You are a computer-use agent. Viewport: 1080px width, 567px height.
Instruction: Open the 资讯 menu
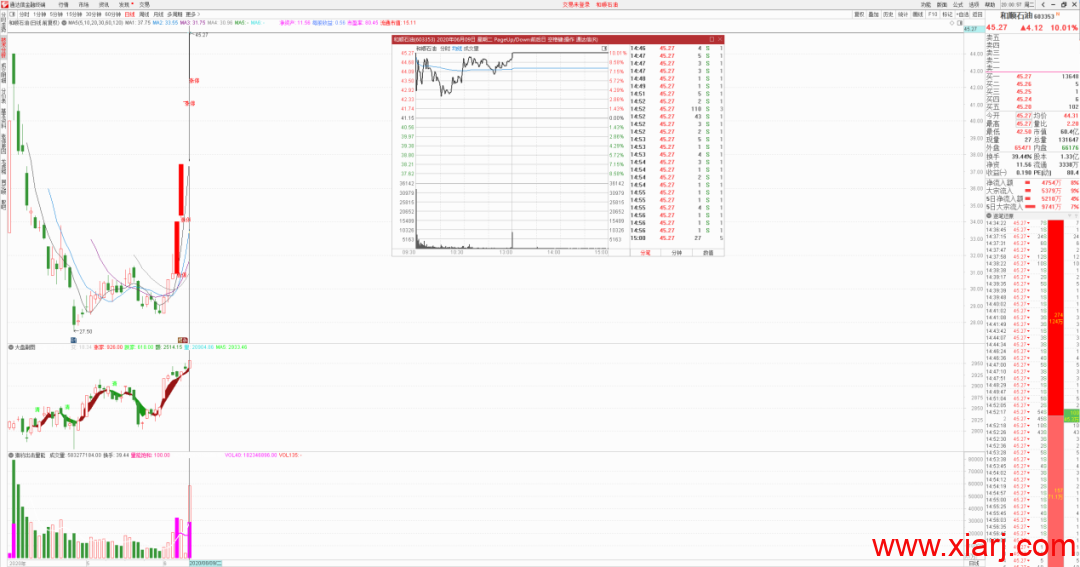pos(104,4)
